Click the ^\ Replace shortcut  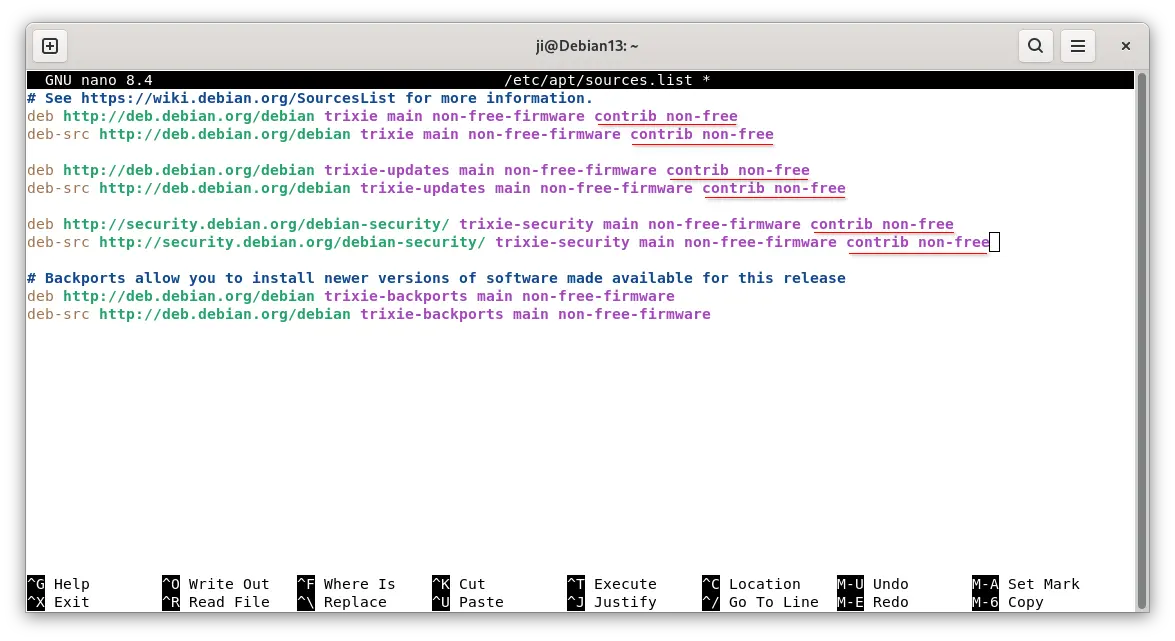pyautogui.click(x=342, y=602)
